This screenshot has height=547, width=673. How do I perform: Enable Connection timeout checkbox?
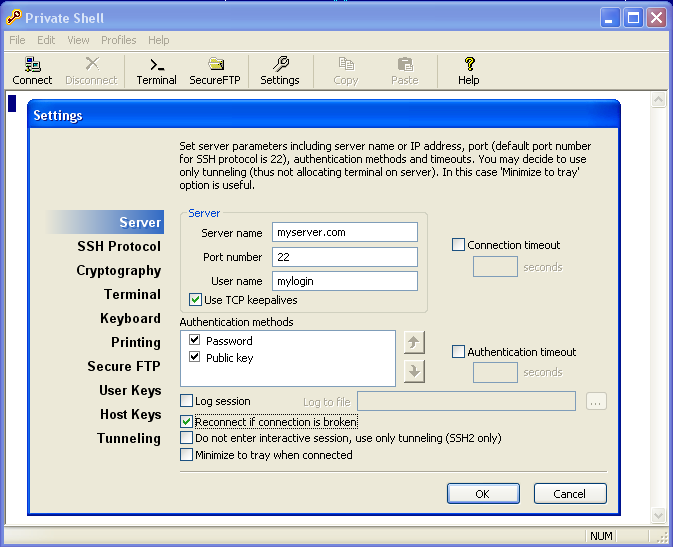pyautogui.click(x=458, y=245)
